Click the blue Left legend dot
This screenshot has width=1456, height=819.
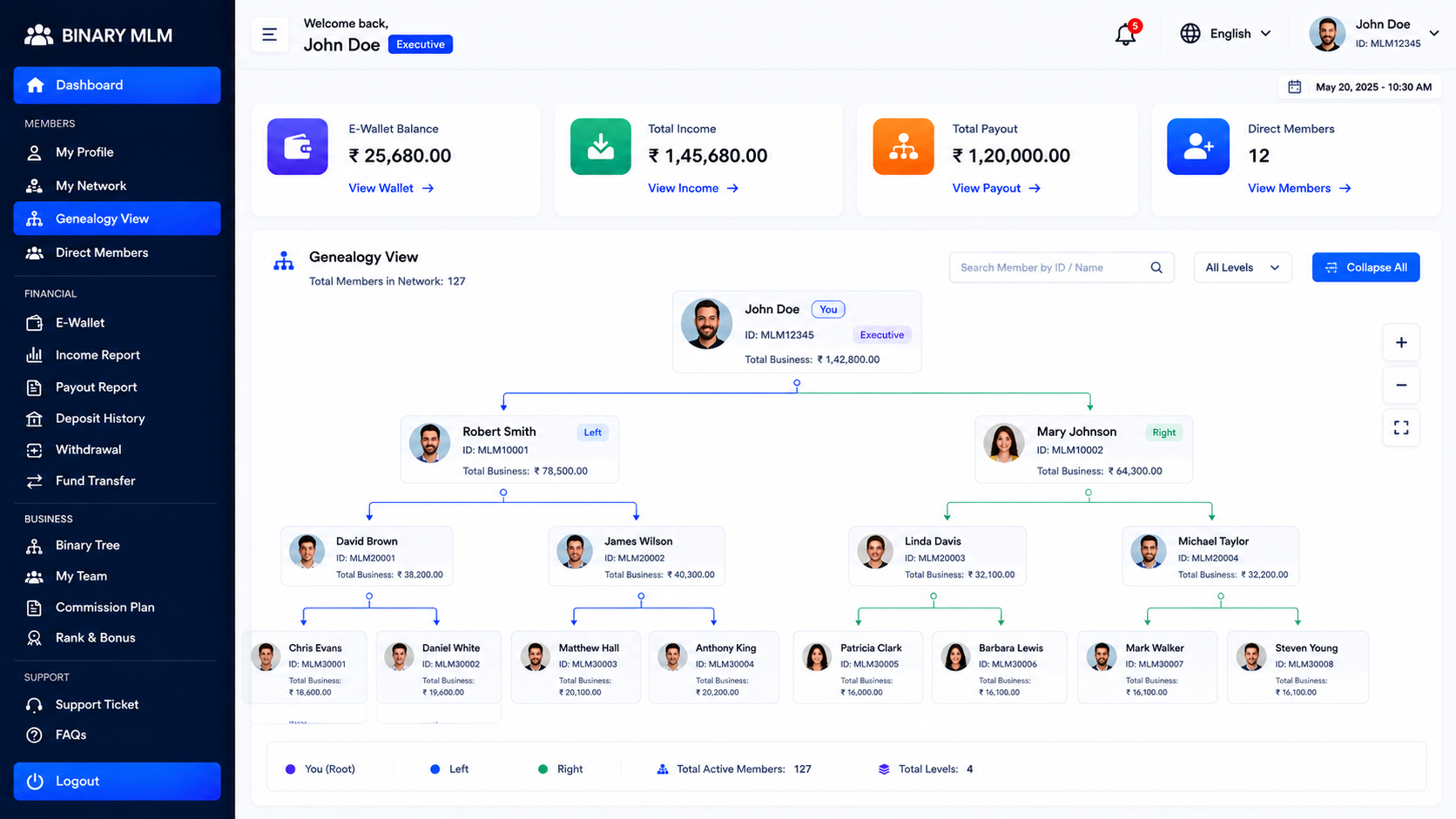435,769
